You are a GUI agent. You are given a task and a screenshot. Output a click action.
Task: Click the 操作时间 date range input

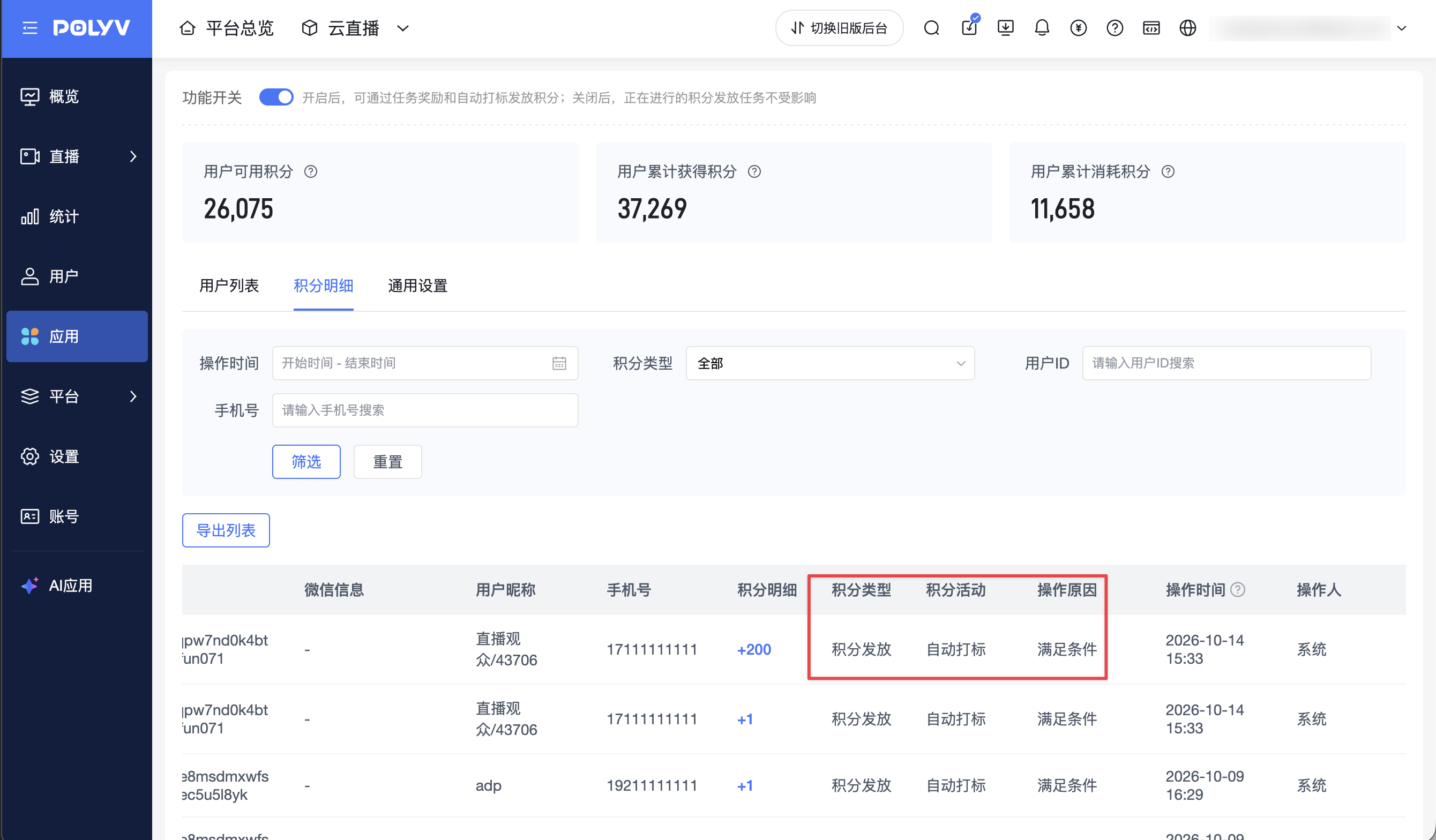tap(425, 363)
